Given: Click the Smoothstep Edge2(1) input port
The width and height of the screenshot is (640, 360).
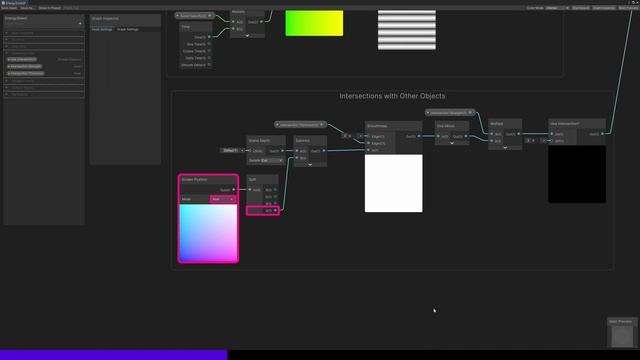Looking at the screenshot, I should 369,143.
